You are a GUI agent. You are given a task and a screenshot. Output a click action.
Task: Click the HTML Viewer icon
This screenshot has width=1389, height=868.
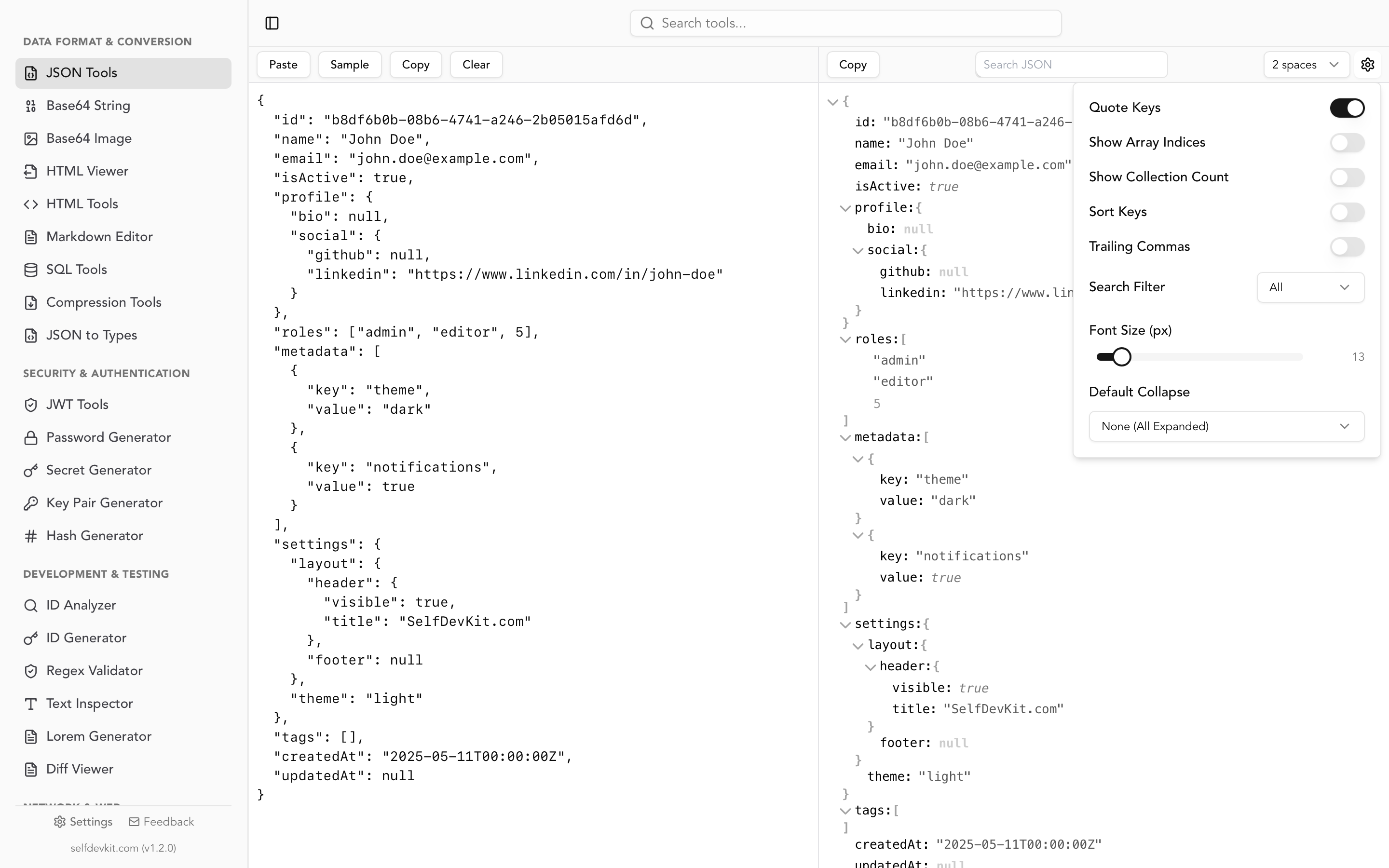[31, 171]
